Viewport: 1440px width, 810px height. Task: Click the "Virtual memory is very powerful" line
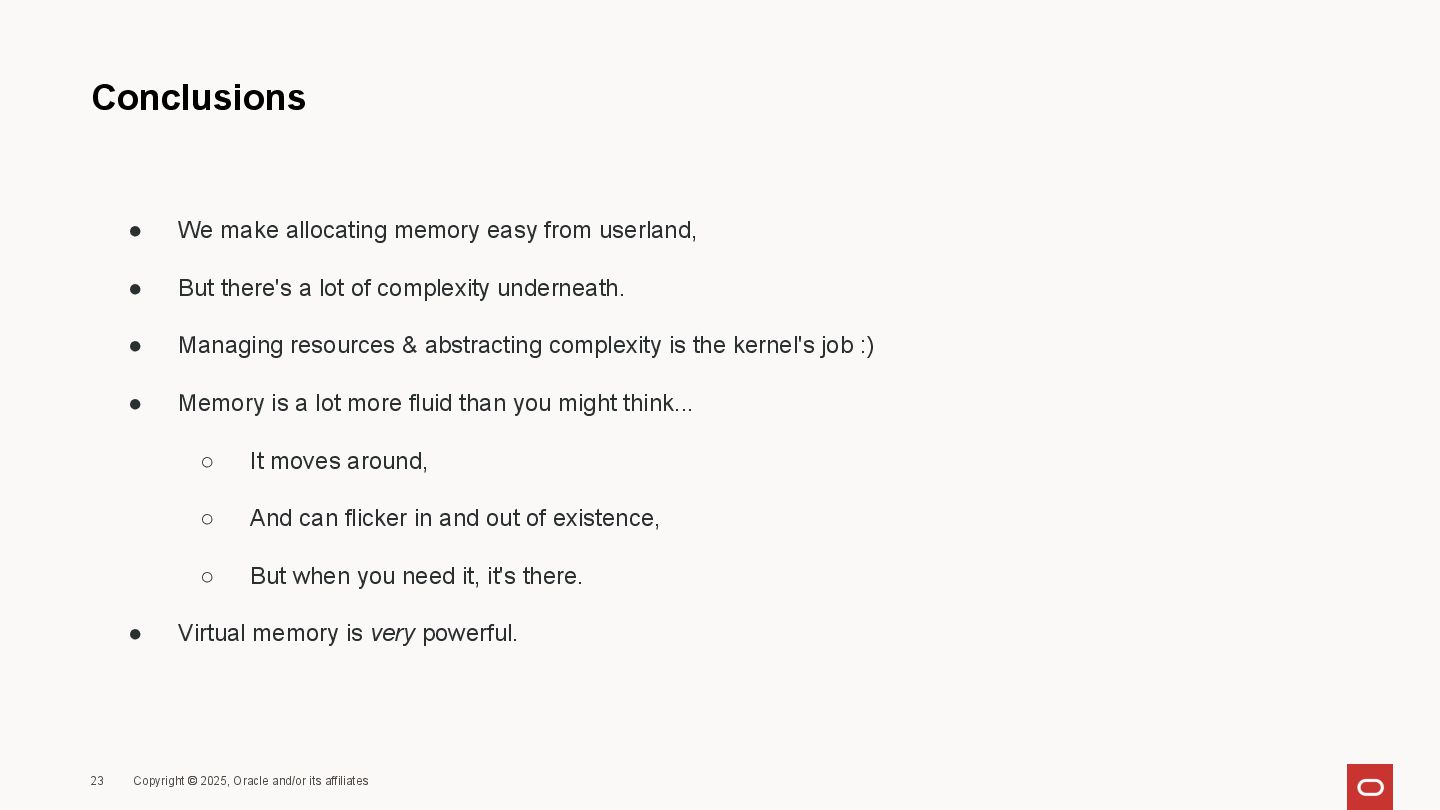(x=347, y=633)
